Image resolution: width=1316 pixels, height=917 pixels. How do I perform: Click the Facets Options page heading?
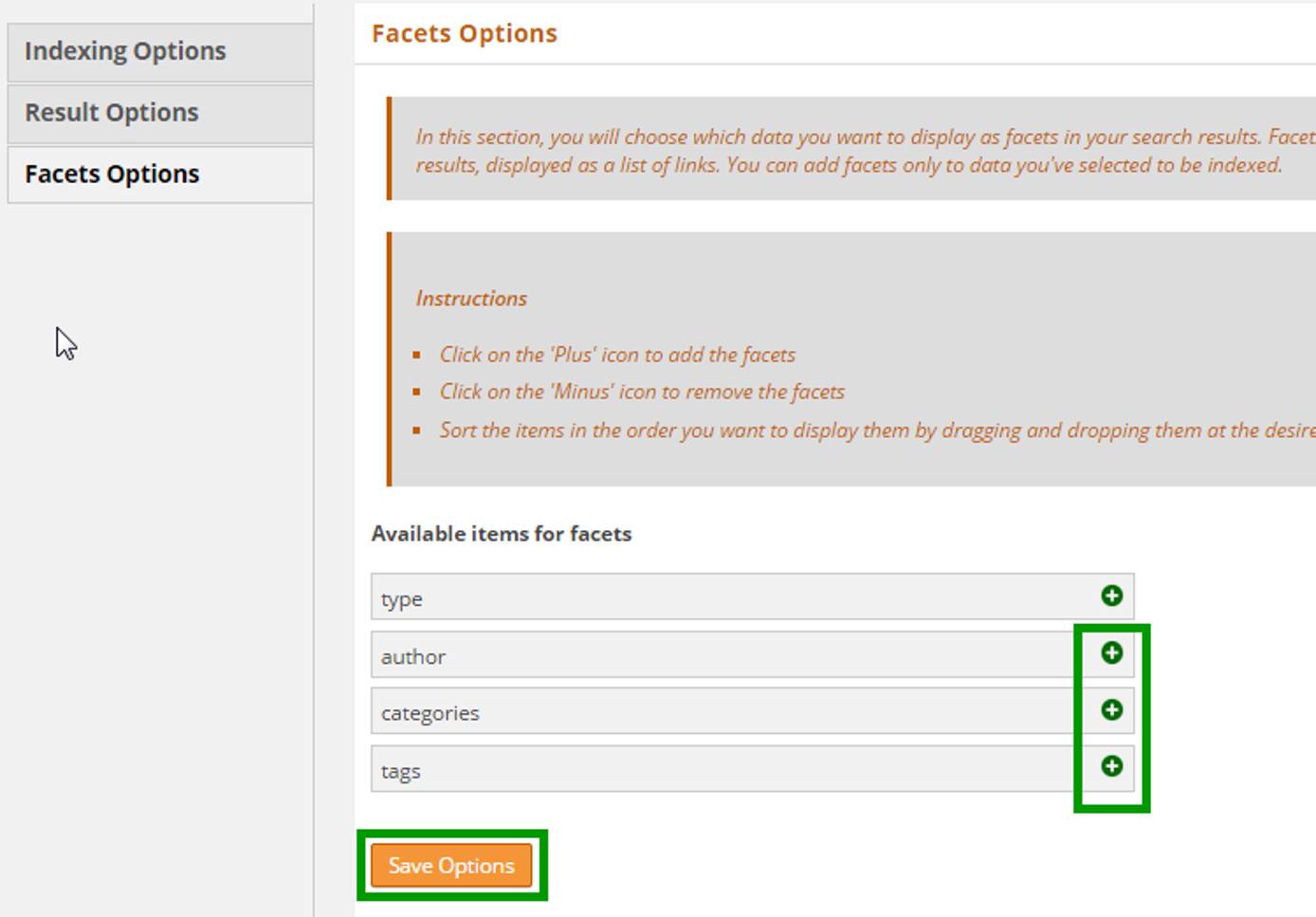tap(465, 33)
